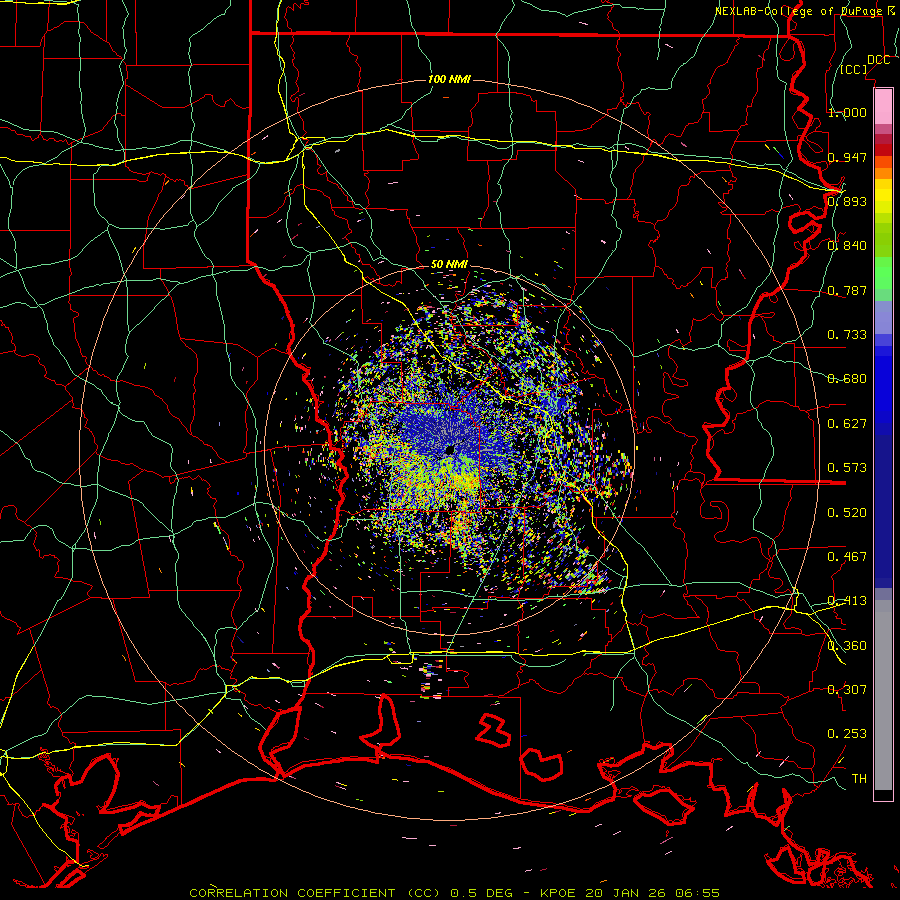The width and height of the screenshot is (900, 900).
Task: Click the bright green segment of color bar
Action: coord(883,273)
